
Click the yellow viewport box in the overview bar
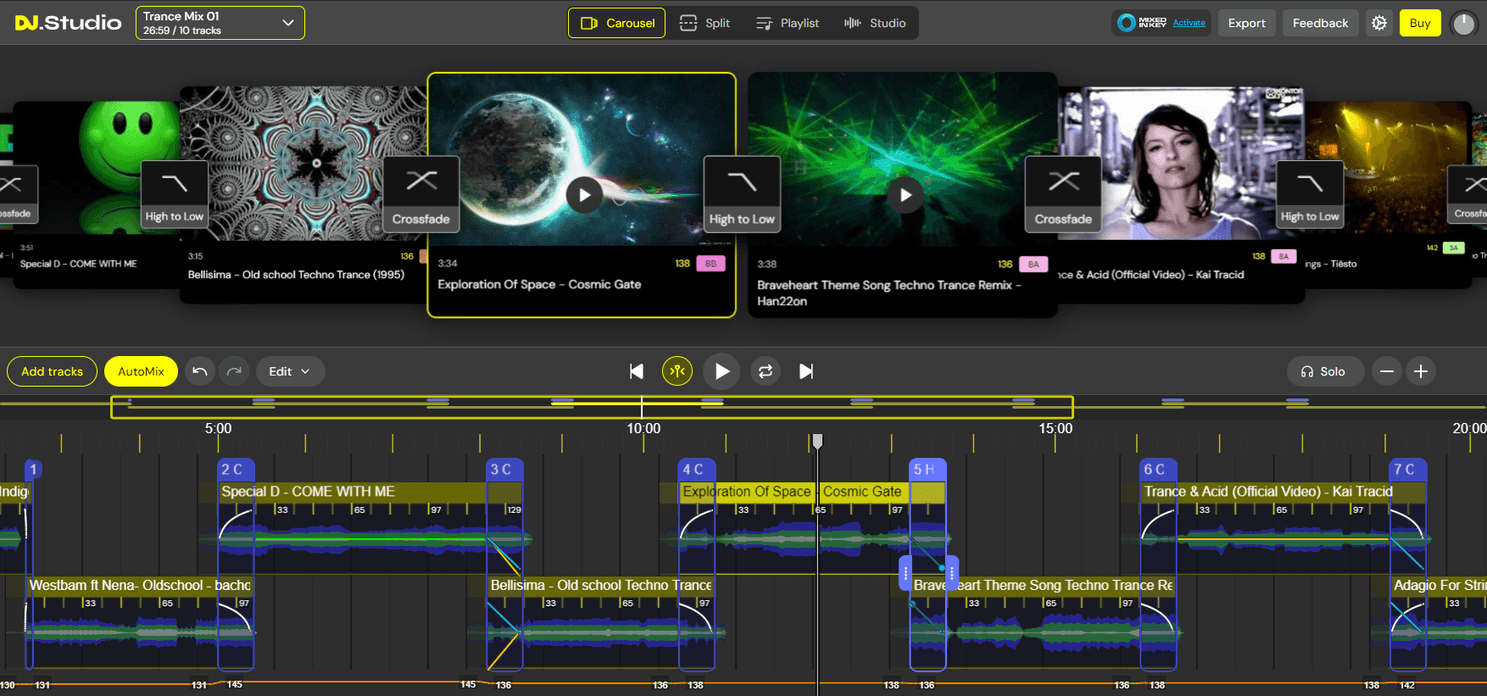tap(592, 407)
